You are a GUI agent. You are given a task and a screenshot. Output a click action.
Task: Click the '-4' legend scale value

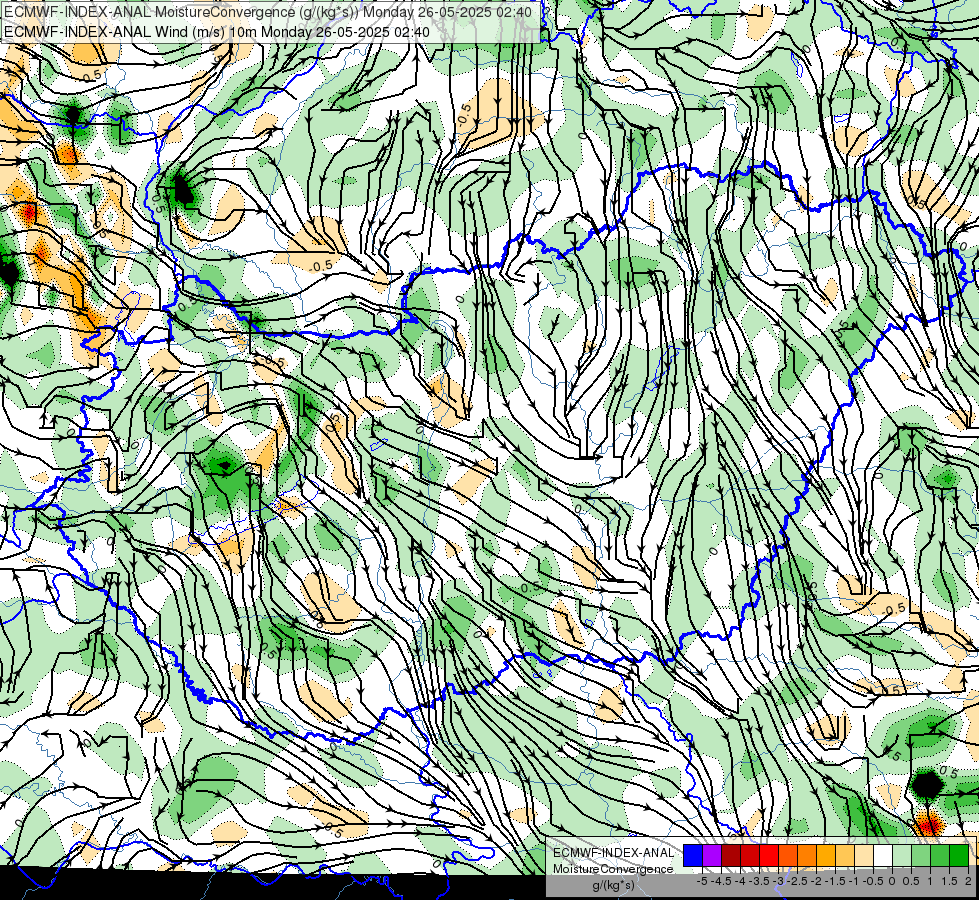point(740,881)
